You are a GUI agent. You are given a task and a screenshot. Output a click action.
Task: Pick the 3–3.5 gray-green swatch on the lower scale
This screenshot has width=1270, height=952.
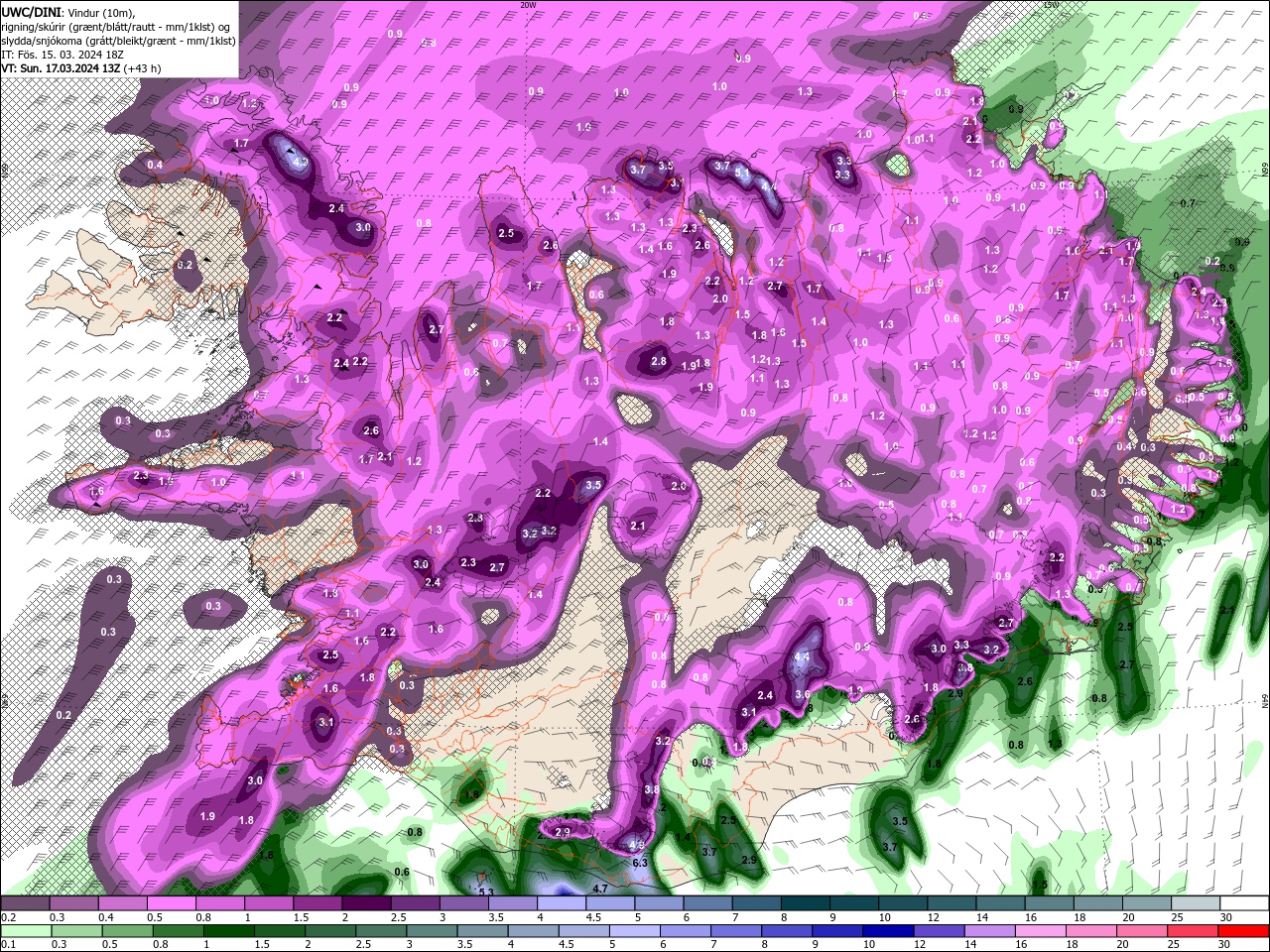(432, 931)
